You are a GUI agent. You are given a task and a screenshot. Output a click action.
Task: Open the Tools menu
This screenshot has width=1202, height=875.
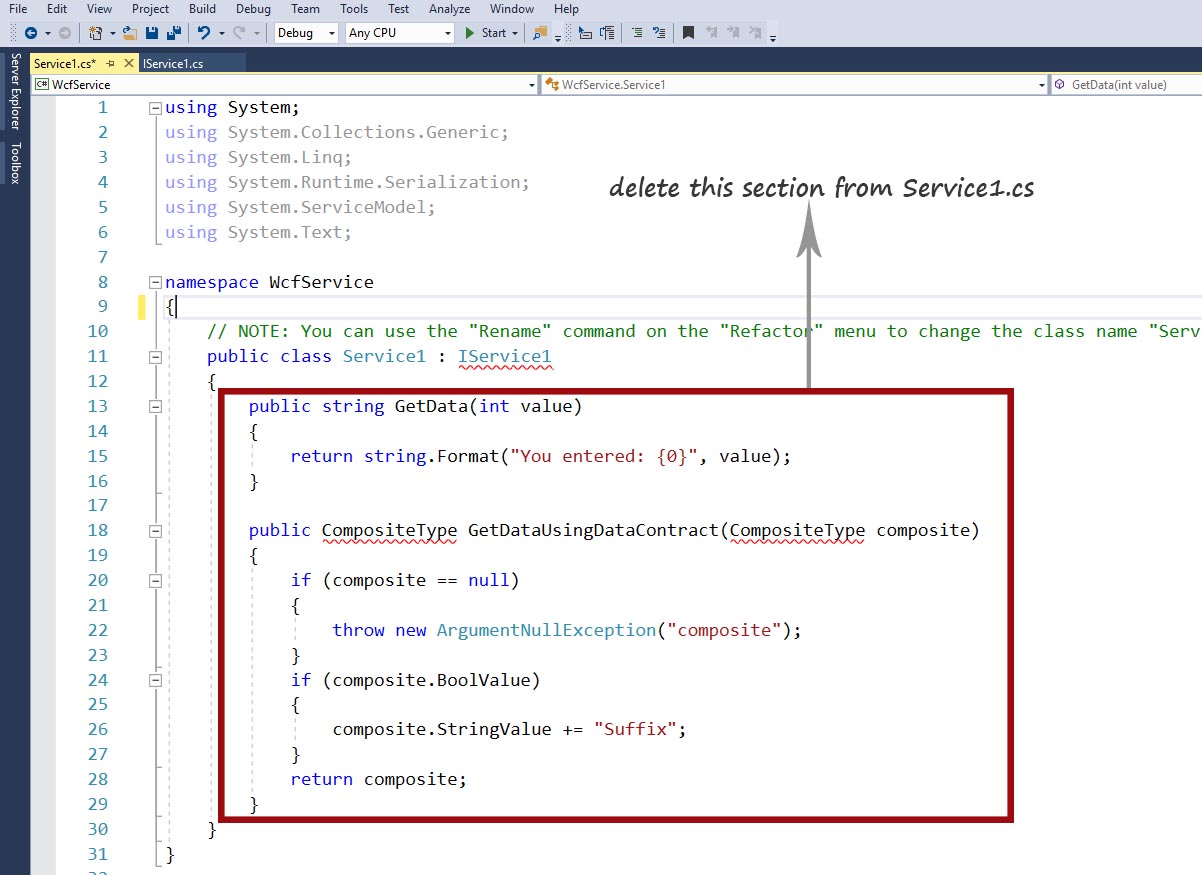click(354, 9)
